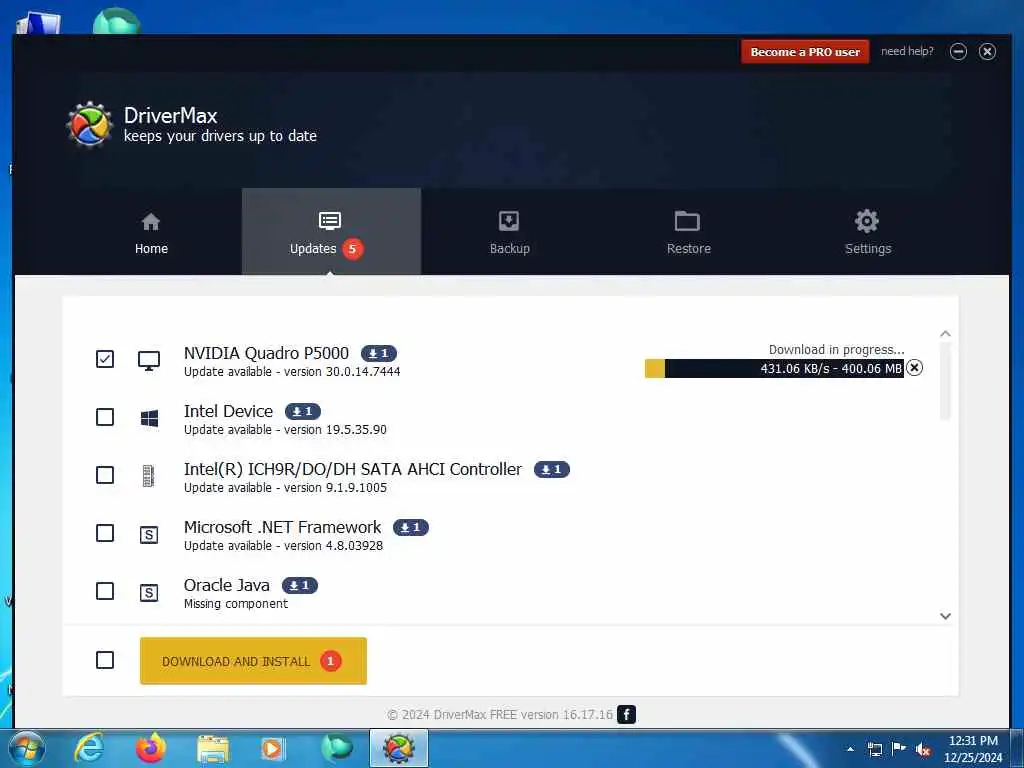
Task: Check the Intel Device checkbox
Action: 105,417
